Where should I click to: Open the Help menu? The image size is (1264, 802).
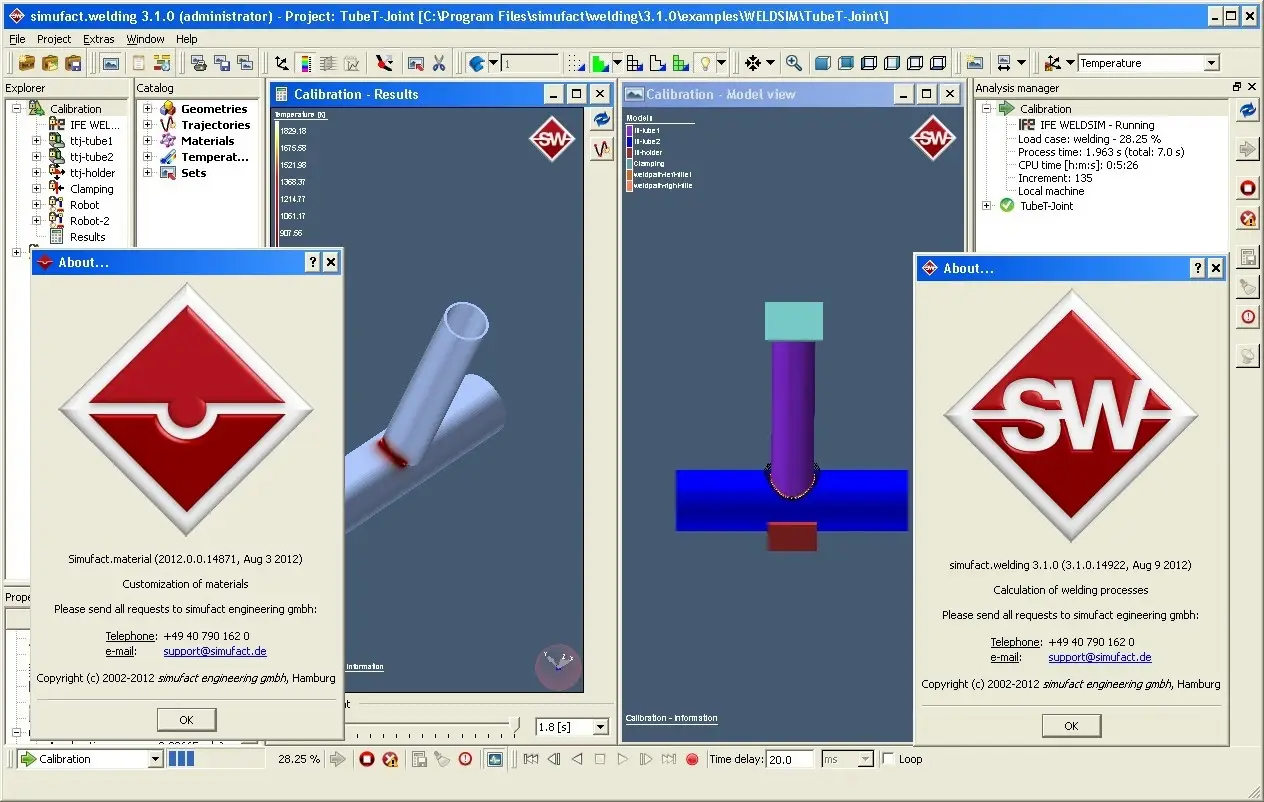pyautogui.click(x=187, y=39)
